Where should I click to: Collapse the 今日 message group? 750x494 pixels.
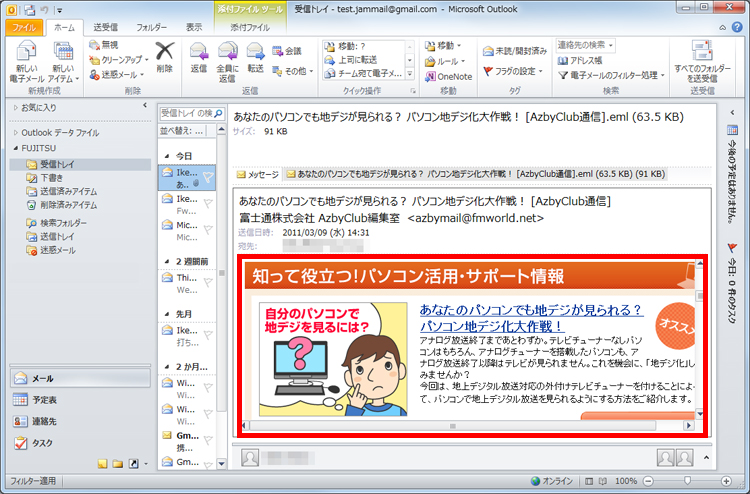click(x=167, y=156)
